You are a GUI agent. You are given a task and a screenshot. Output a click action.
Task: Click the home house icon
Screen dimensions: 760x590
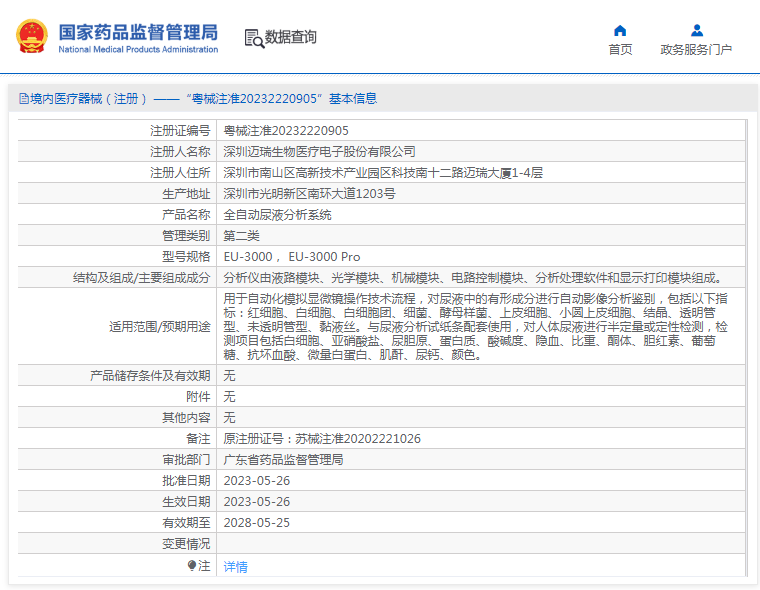(620, 31)
